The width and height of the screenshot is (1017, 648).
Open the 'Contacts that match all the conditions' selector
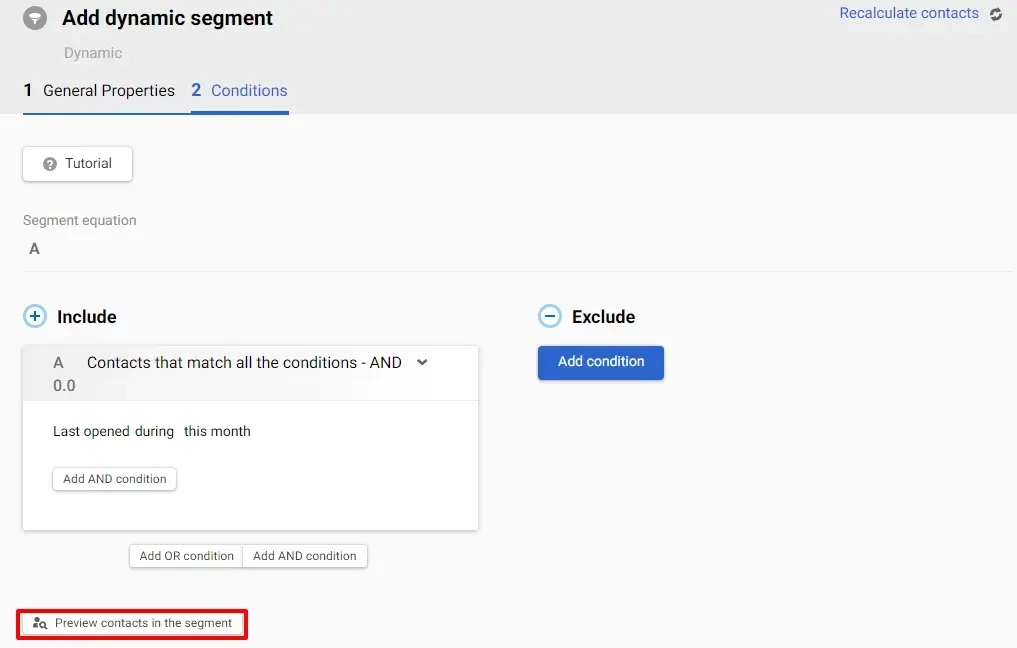click(x=244, y=363)
